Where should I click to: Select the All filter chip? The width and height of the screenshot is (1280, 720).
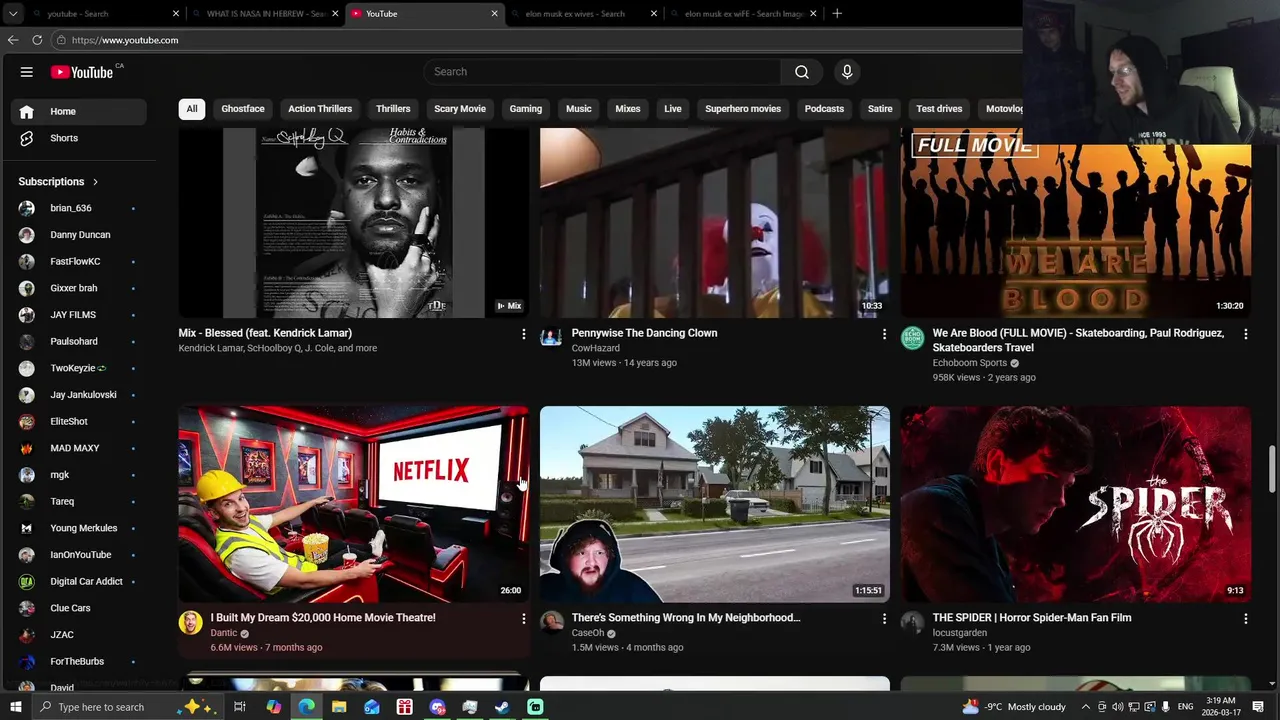pyautogui.click(x=192, y=109)
